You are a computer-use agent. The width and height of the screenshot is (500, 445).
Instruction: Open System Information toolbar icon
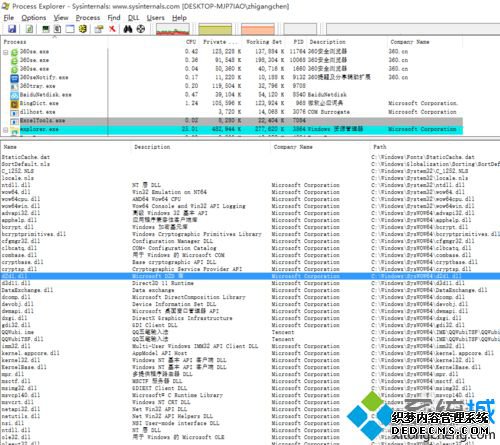pos(46,29)
